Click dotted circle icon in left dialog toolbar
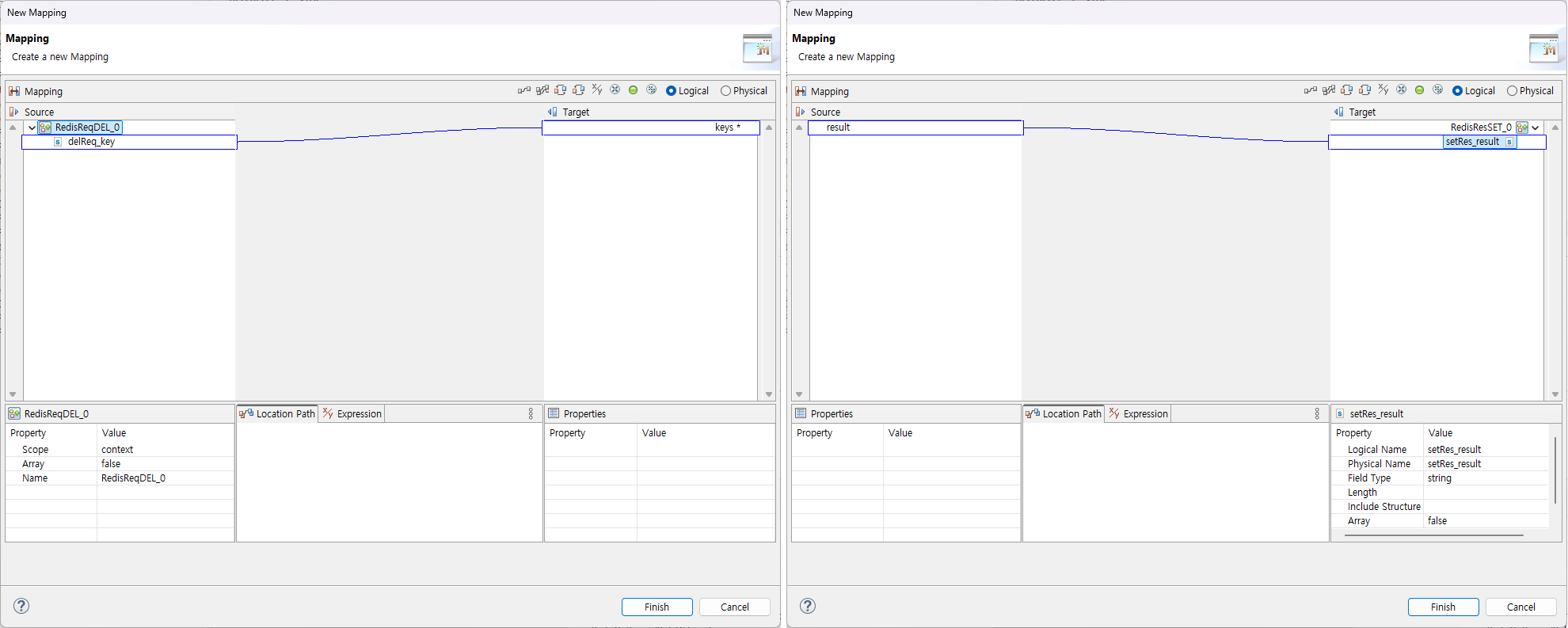The image size is (1568, 628). [652, 90]
